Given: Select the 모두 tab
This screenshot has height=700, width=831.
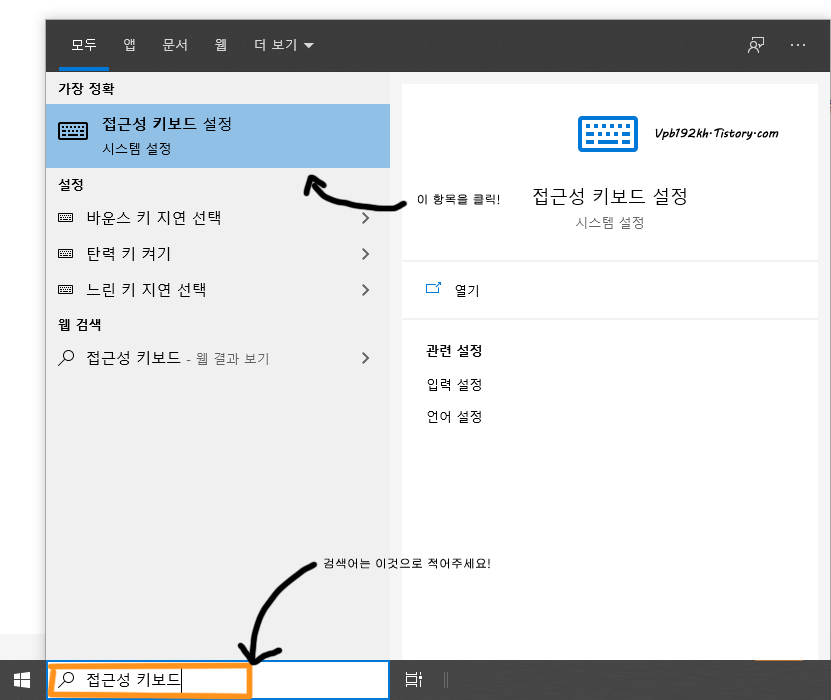Looking at the screenshot, I should (84, 45).
